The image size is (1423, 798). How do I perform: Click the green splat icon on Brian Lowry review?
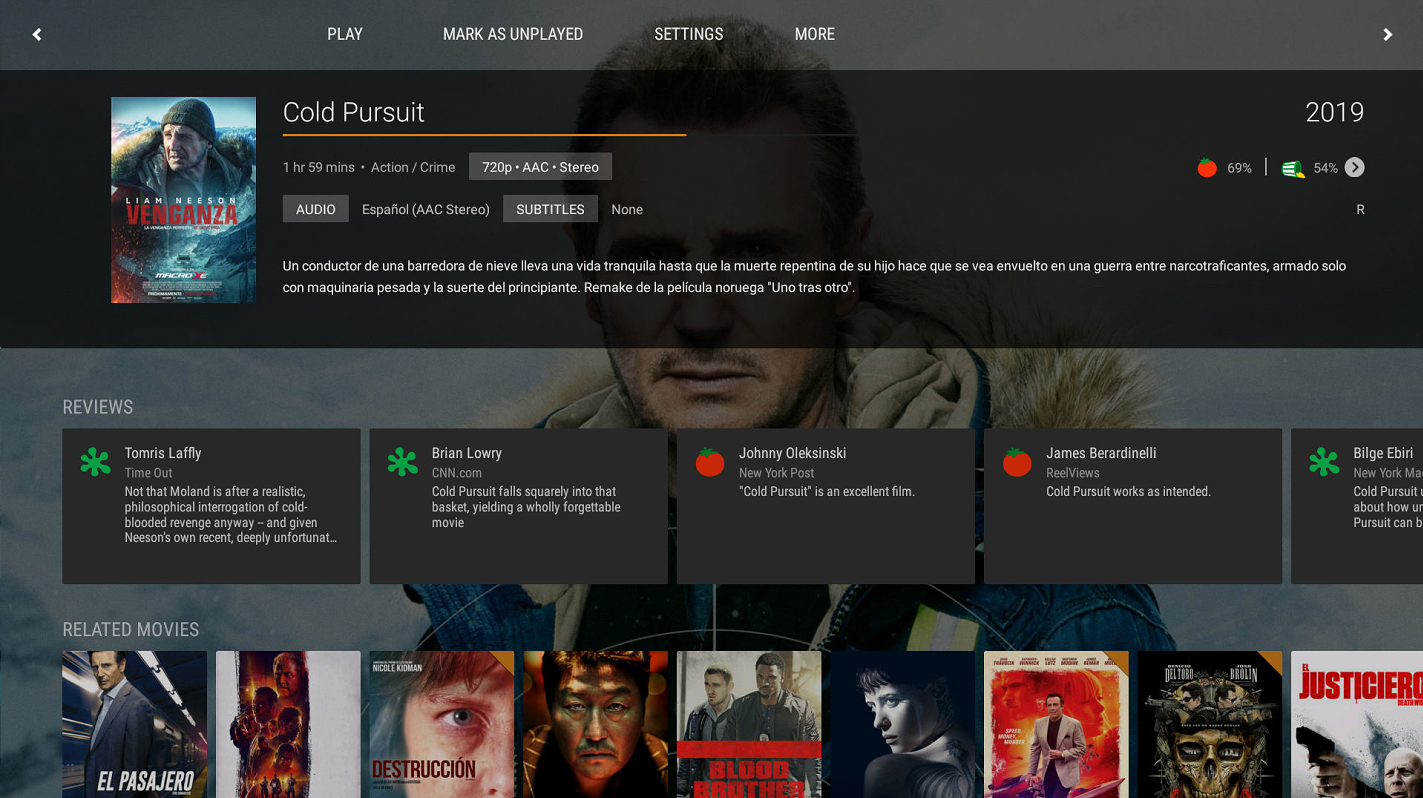pos(402,462)
